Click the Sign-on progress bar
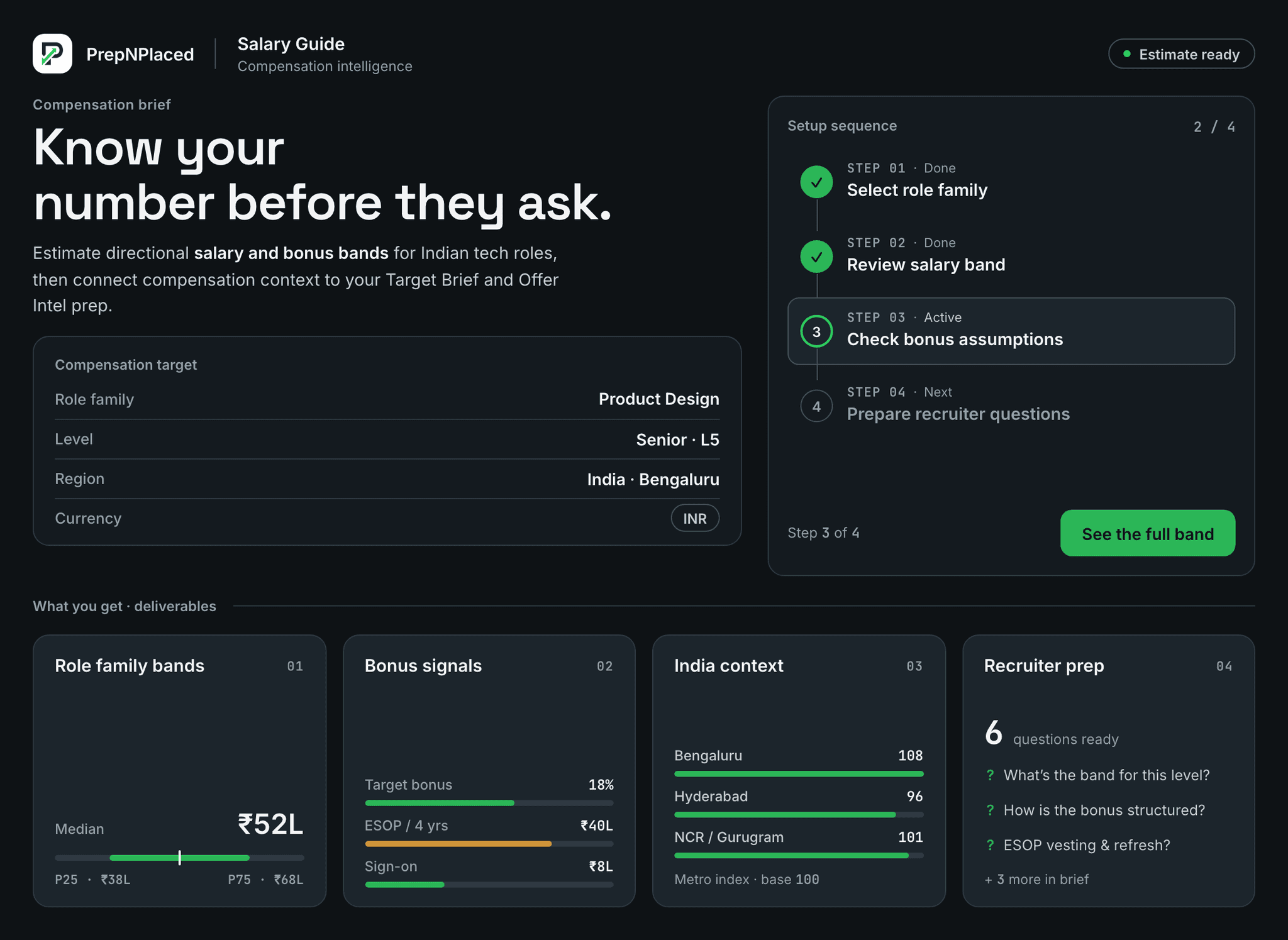This screenshot has width=1288, height=940. coord(489,885)
